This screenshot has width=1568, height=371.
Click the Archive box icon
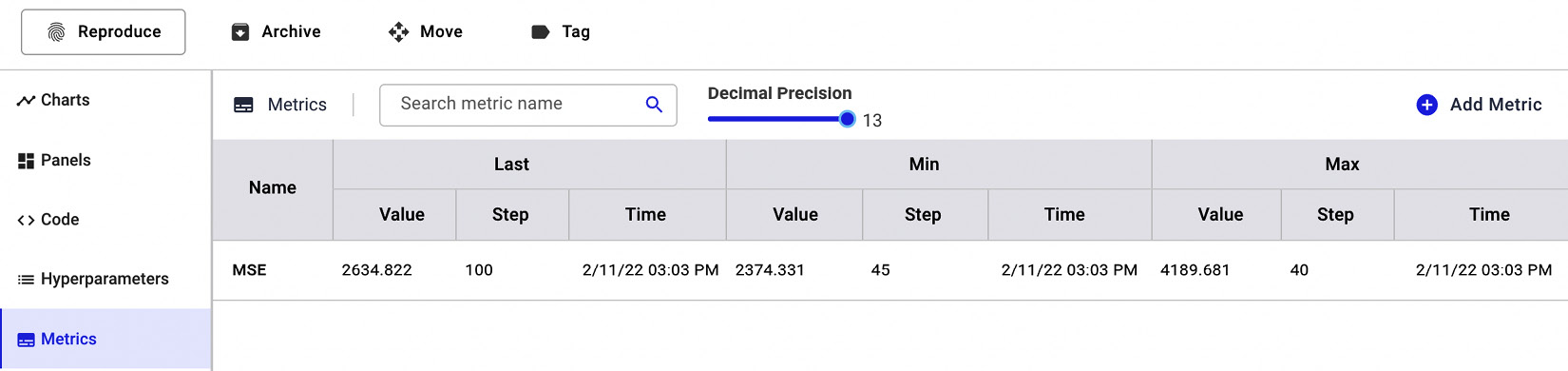tap(240, 32)
